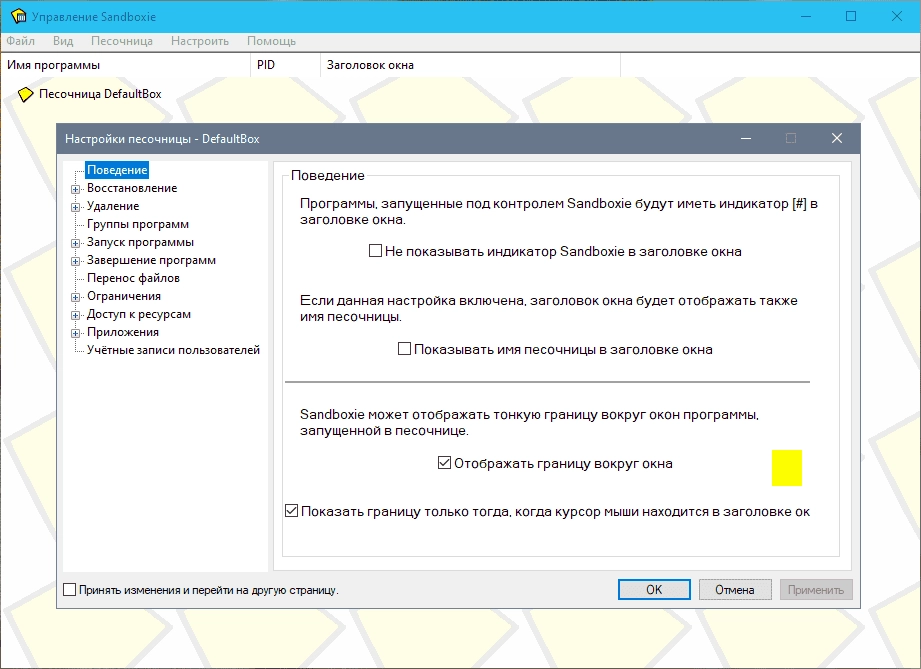
Task: Click the OK button
Action: coord(654,590)
